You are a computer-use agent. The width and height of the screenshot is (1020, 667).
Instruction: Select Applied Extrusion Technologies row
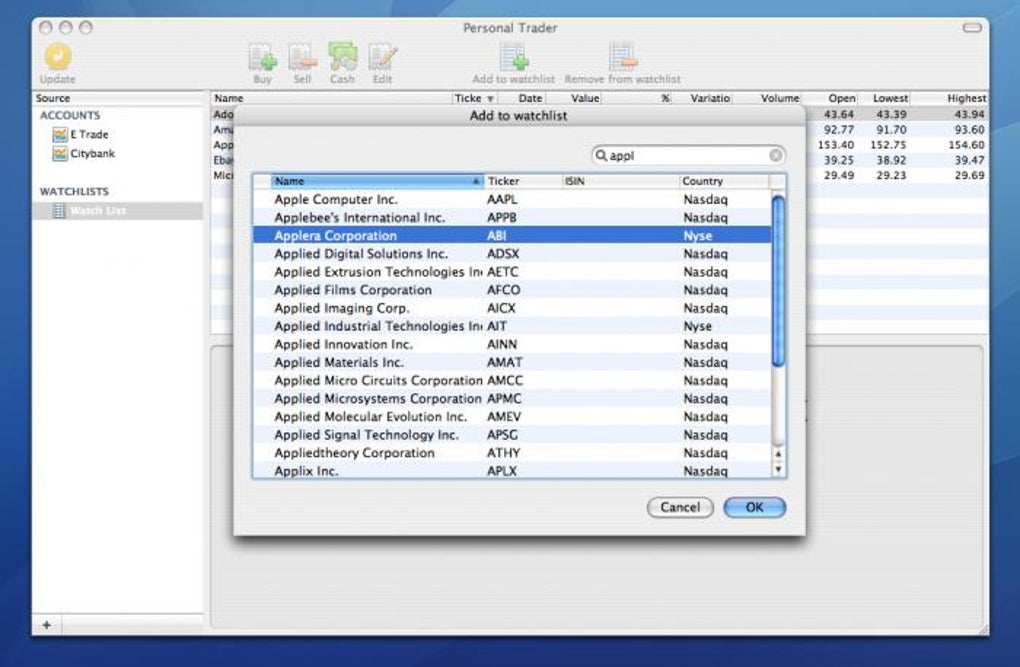[511, 272]
